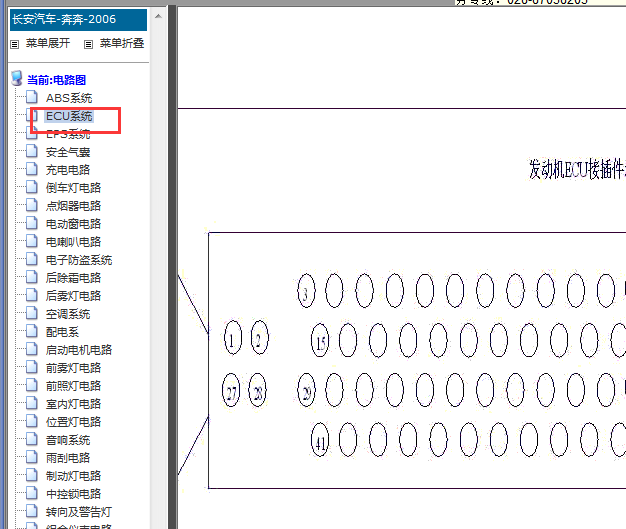Image resolution: width=626 pixels, height=529 pixels.
Task: Open the 空调系统 entry
Action: [68, 314]
